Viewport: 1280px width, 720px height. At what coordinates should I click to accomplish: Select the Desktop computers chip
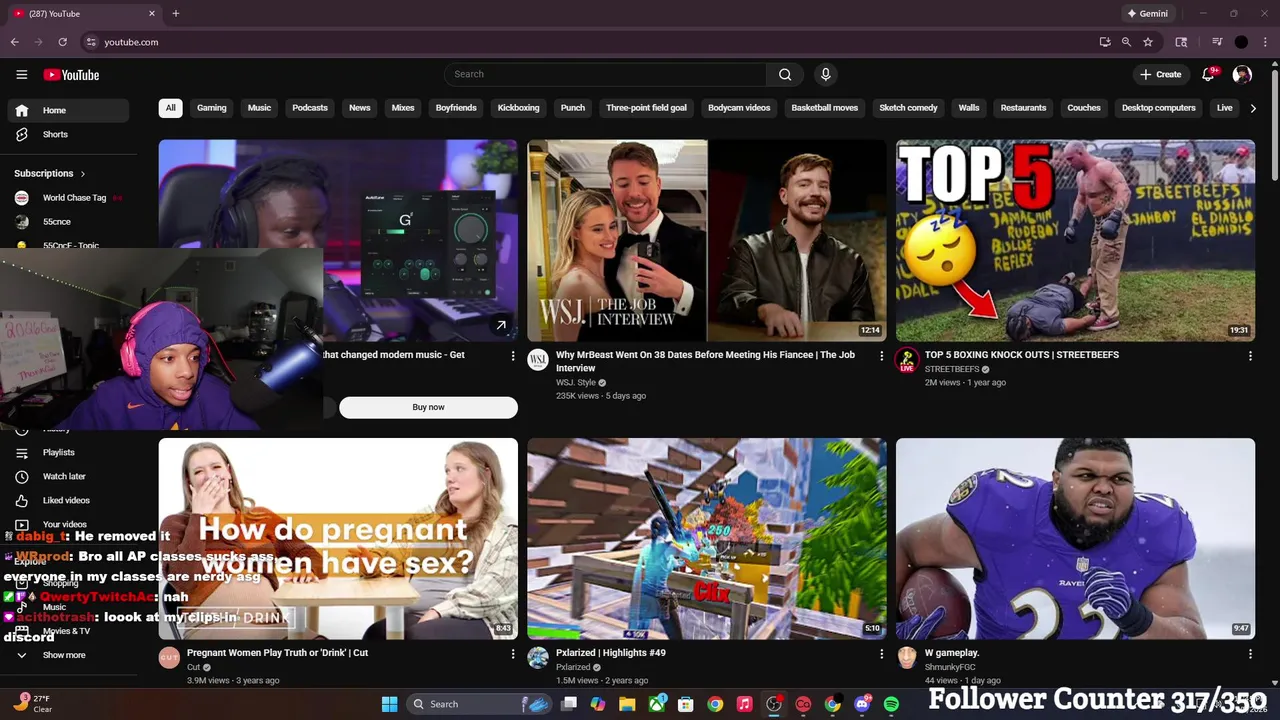pos(1159,108)
